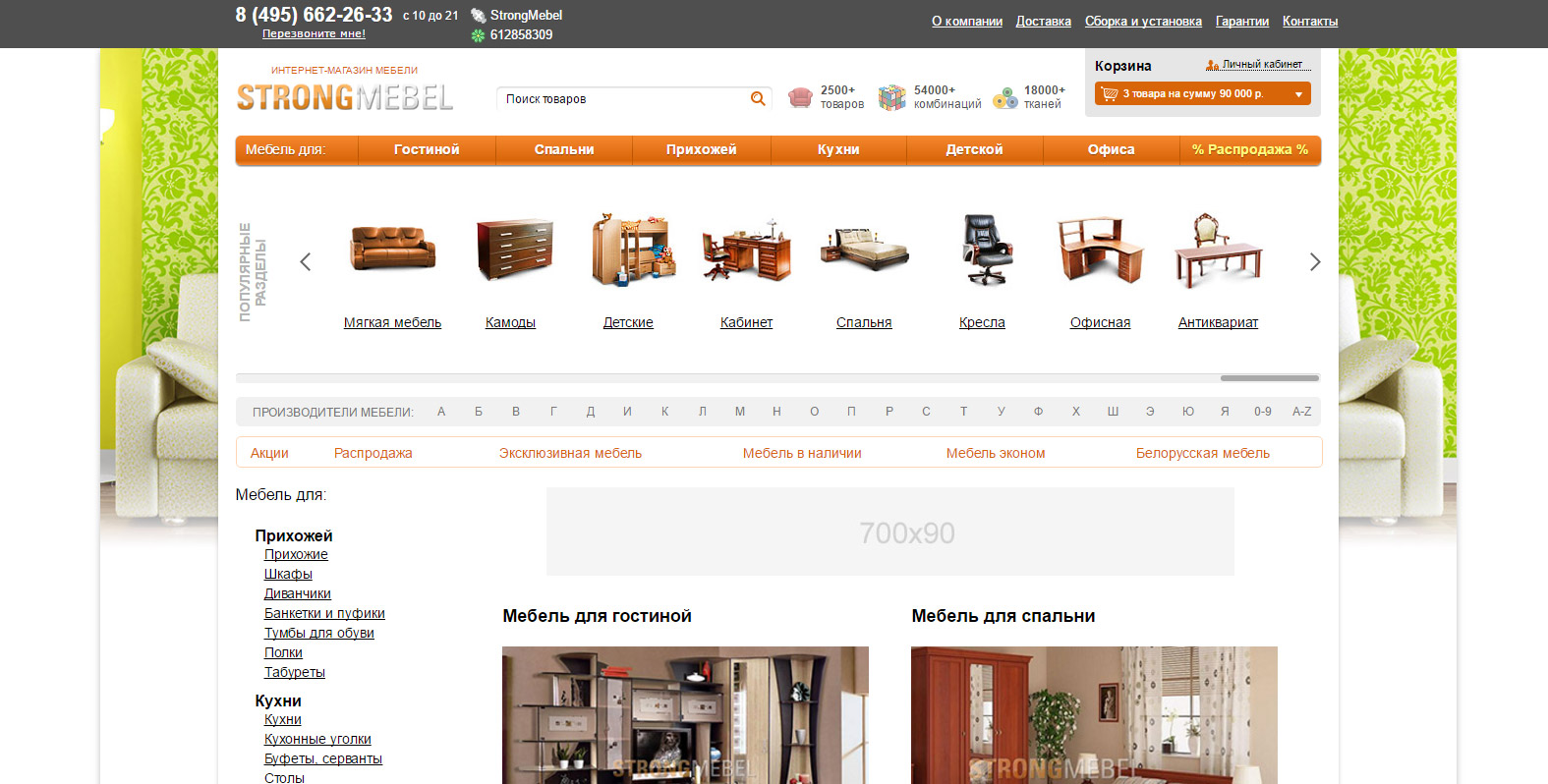The width and height of the screenshot is (1548, 784).
Task: Click the bunk bed image above Детские
Action: (x=632, y=250)
